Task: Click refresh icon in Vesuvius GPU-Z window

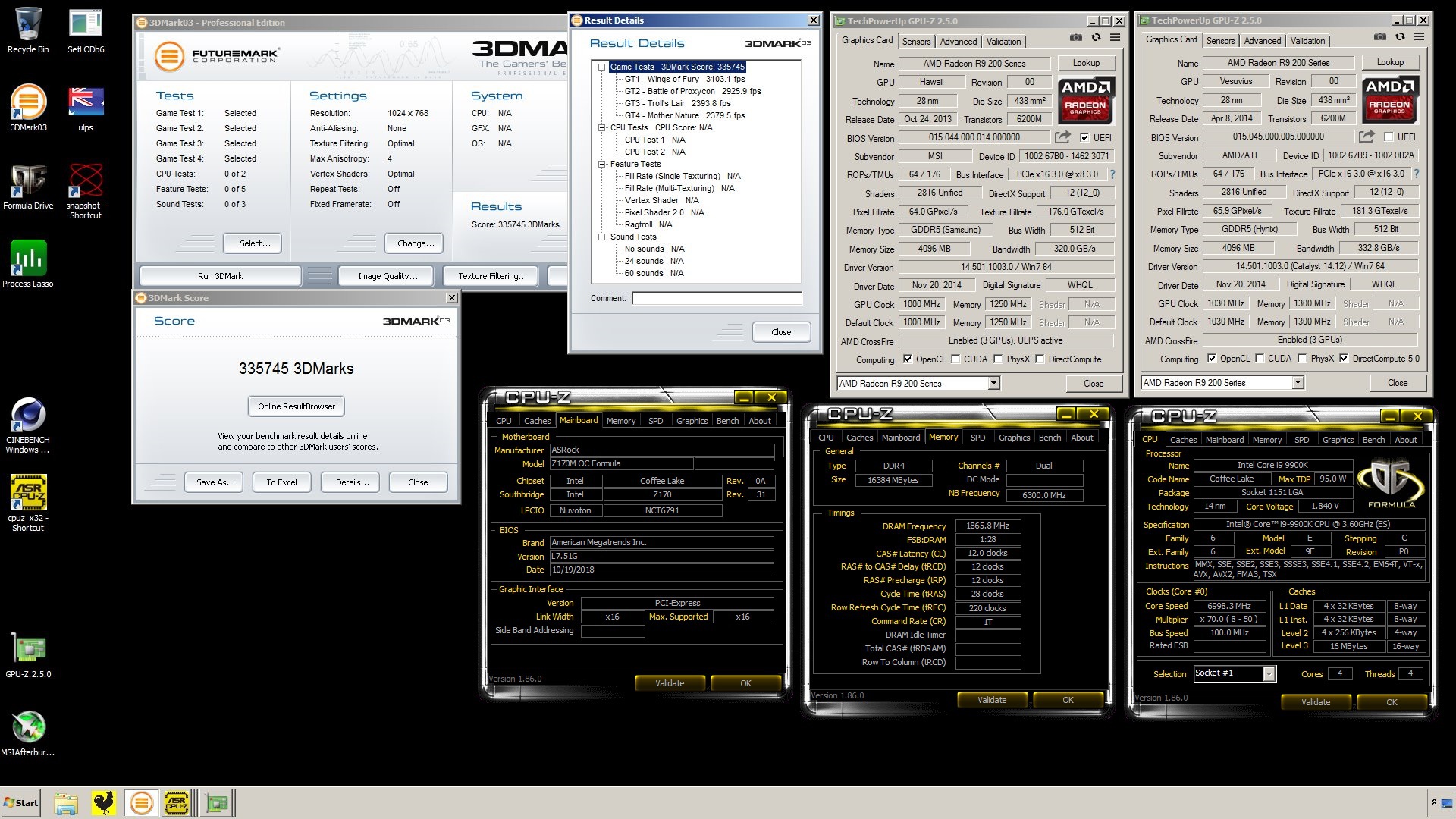Action: coord(1400,36)
